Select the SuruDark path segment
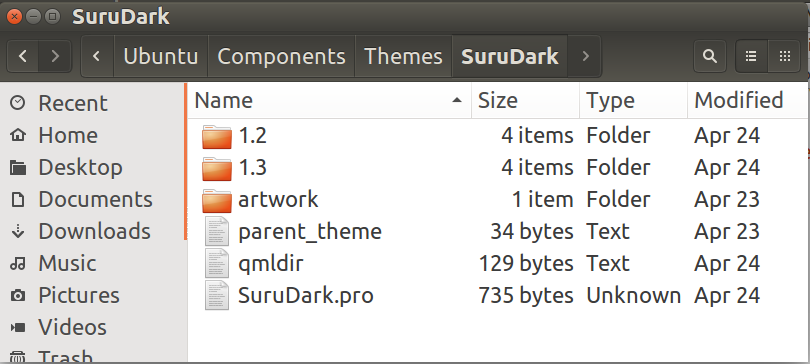The height and width of the screenshot is (364, 810). coord(510,56)
